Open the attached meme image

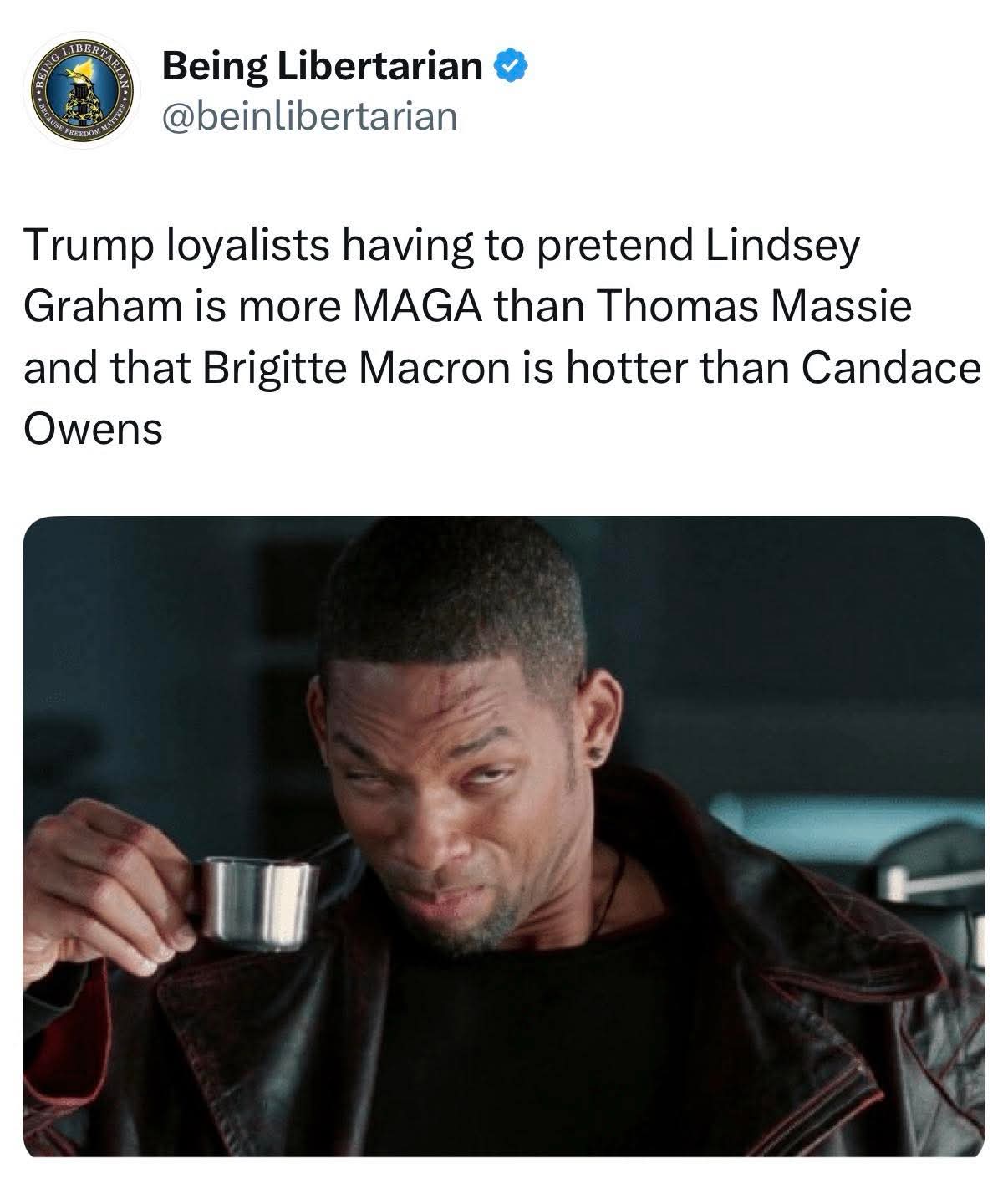[x=503, y=836]
